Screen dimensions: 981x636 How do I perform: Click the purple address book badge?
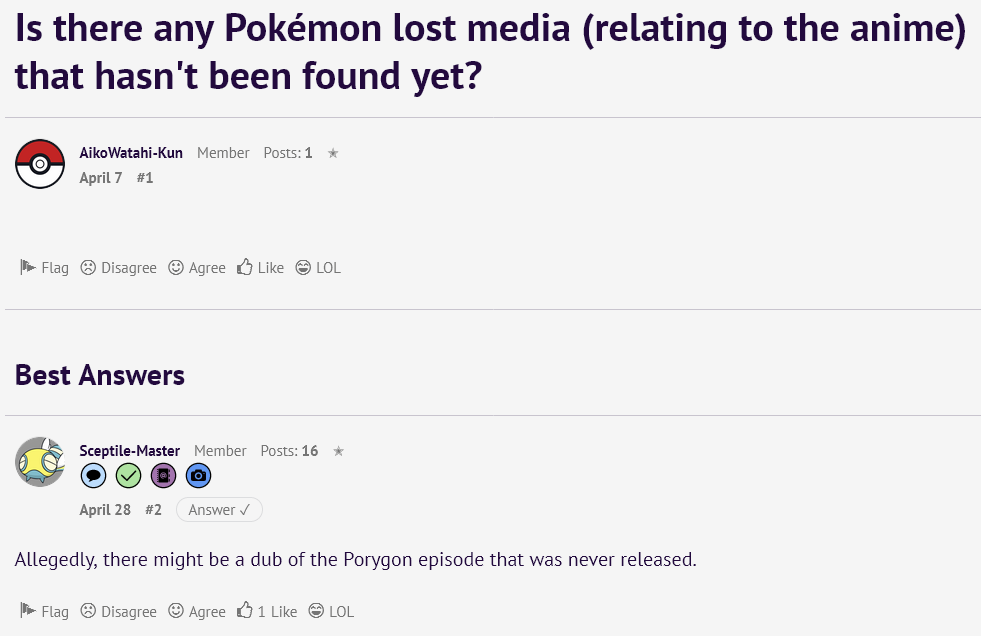[x=163, y=476]
